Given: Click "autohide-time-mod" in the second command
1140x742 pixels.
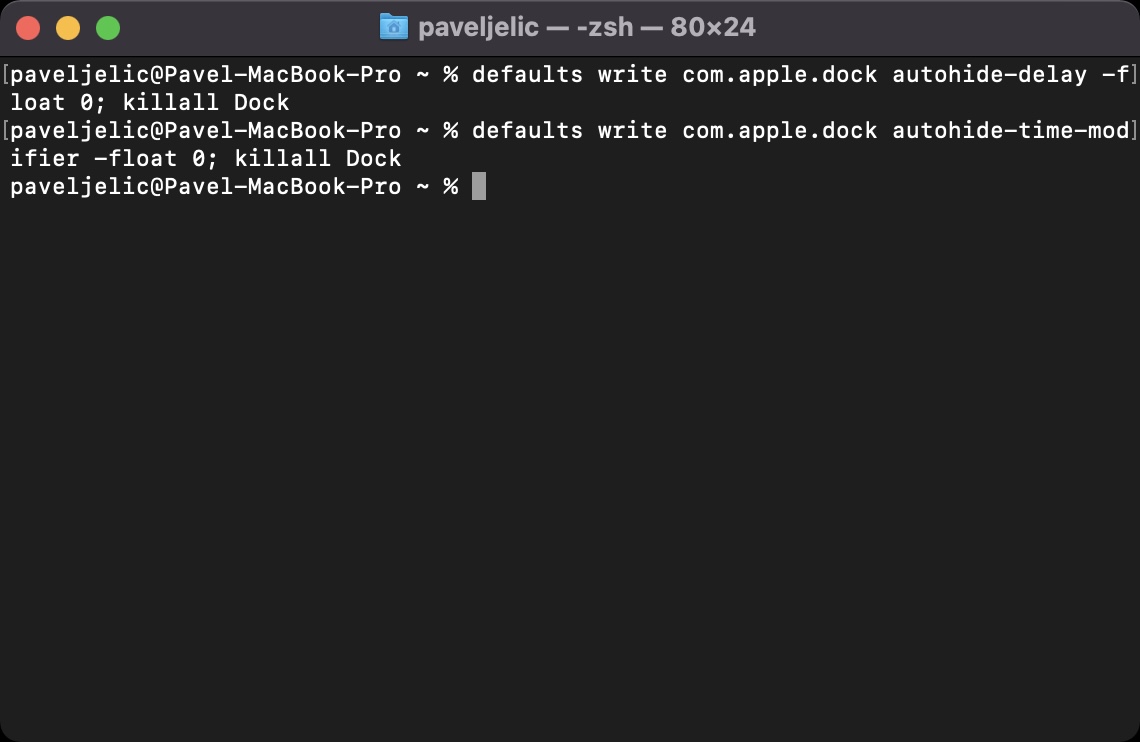Looking at the screenshot, I should (x=1010, y=130).
